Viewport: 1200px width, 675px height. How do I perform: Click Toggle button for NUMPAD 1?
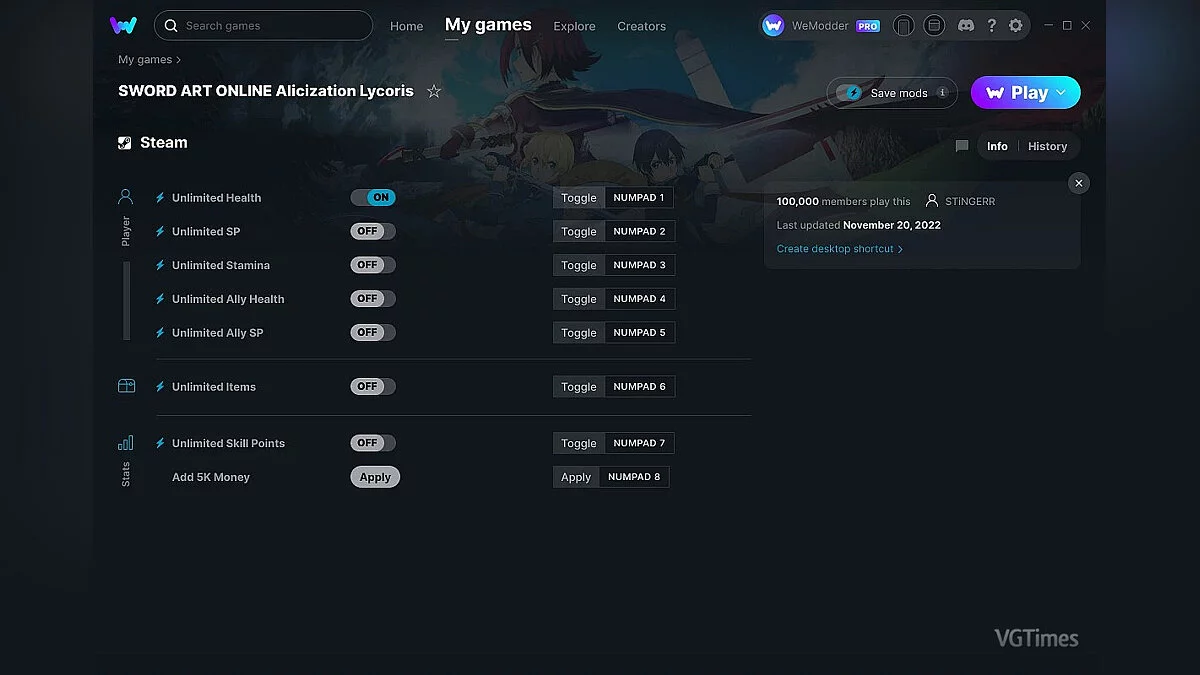[x=579, y=198]
